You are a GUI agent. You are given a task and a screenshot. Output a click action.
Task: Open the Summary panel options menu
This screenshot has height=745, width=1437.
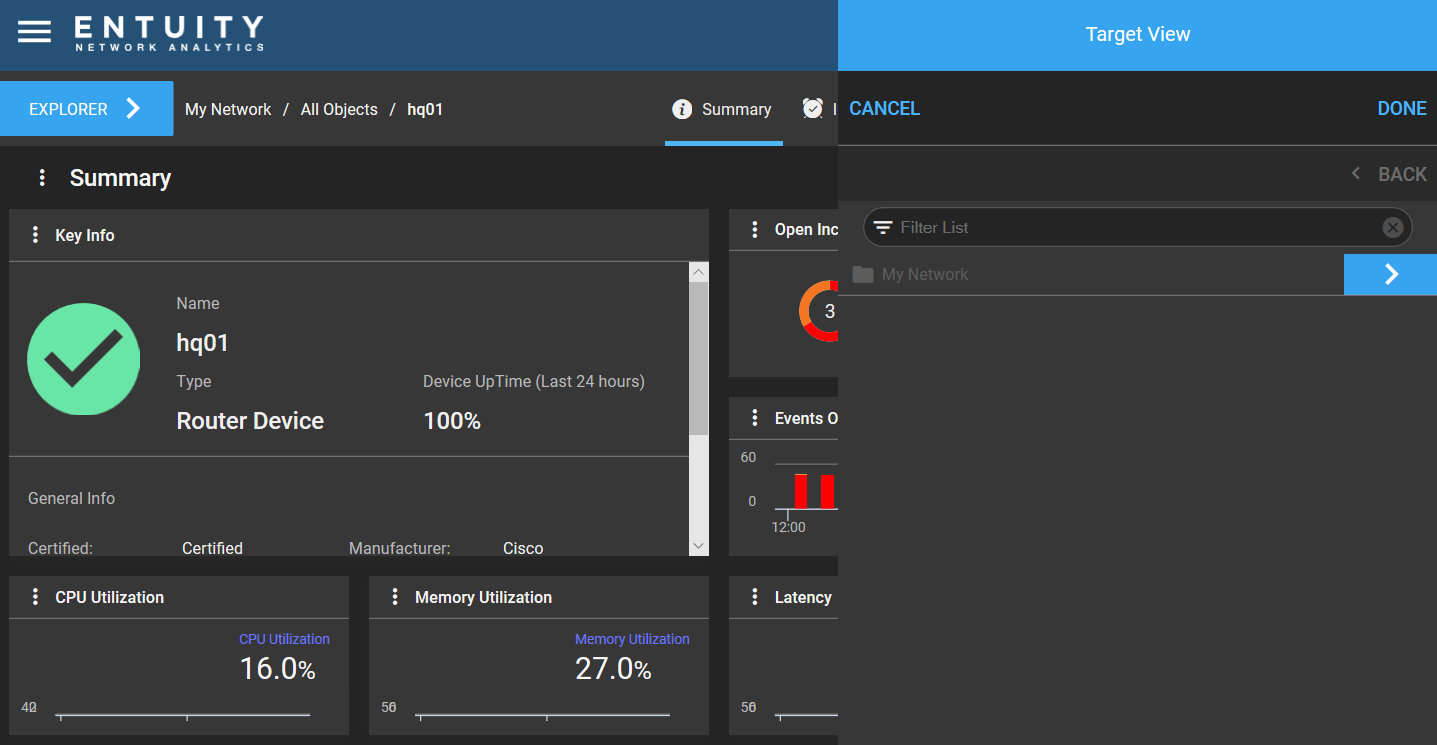(42, 177)
